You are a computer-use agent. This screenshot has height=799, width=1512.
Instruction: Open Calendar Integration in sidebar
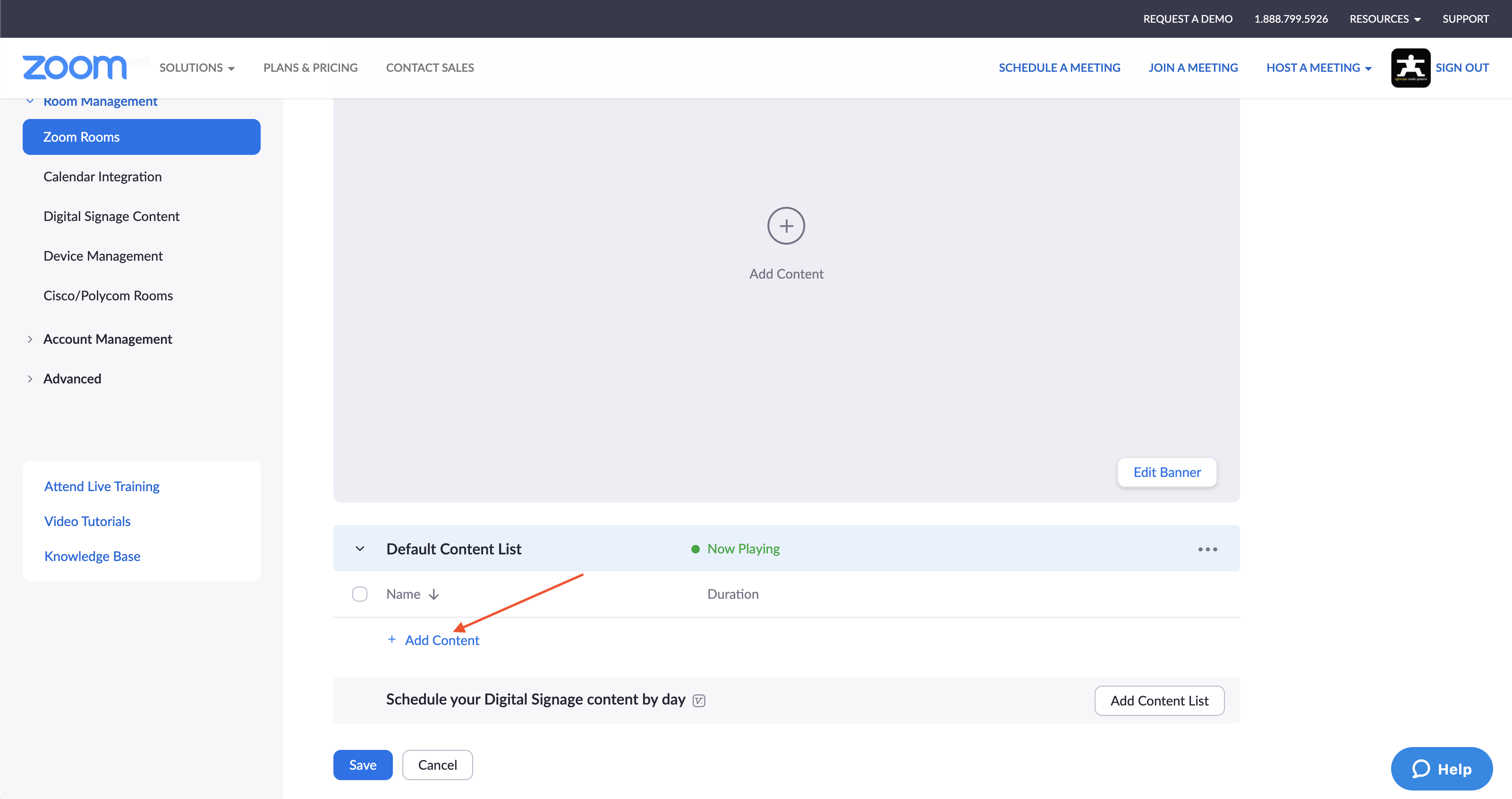[x=102, y=177]
